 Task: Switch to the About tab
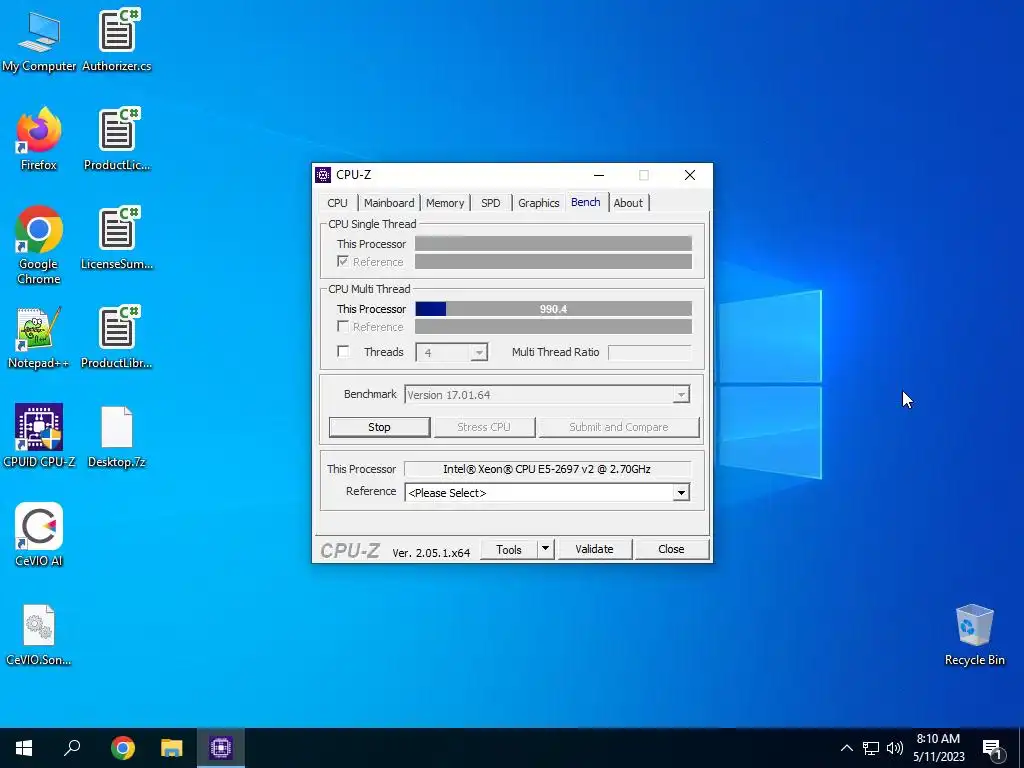(628, 203)
